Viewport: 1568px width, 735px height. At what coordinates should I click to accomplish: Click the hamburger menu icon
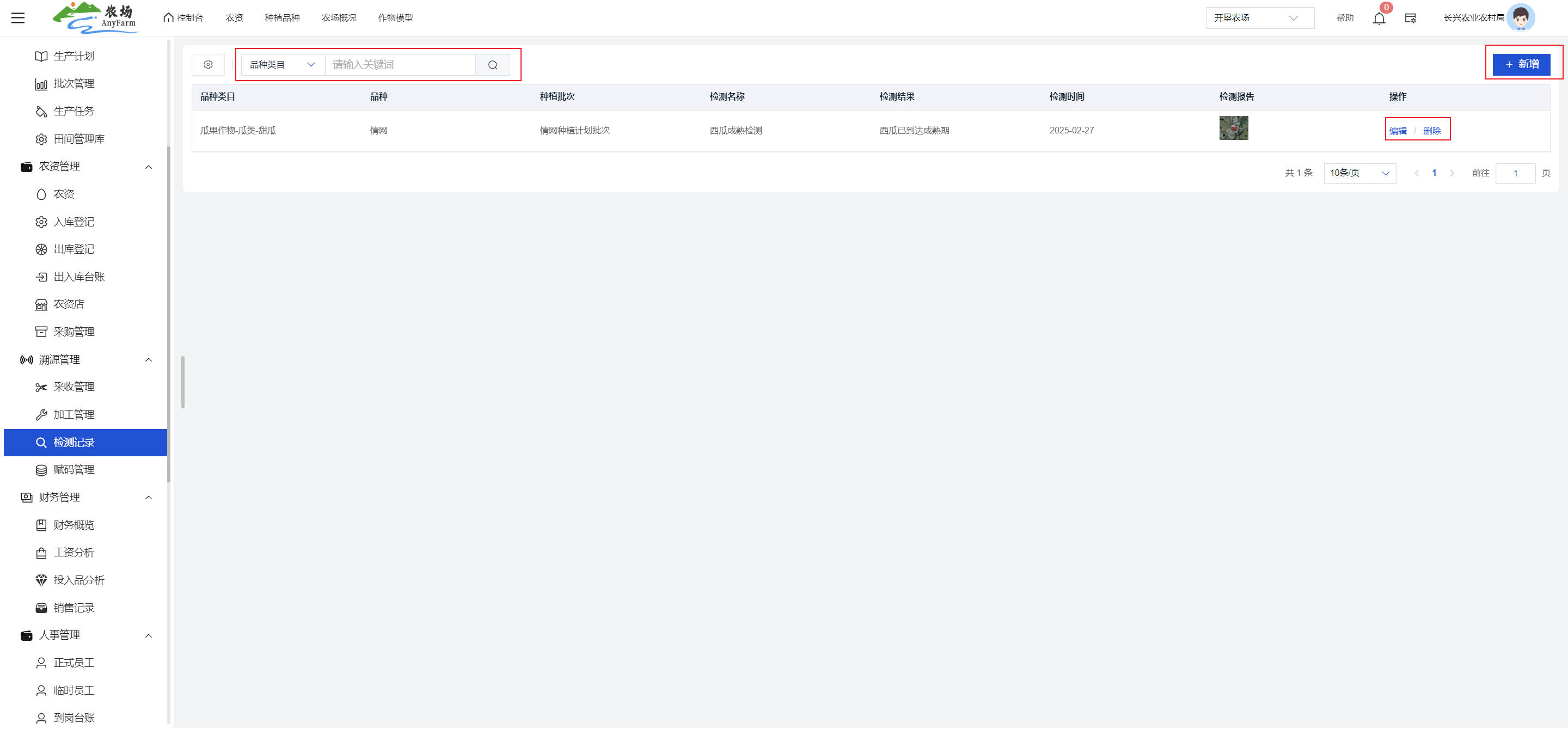[x=19, y=17]
